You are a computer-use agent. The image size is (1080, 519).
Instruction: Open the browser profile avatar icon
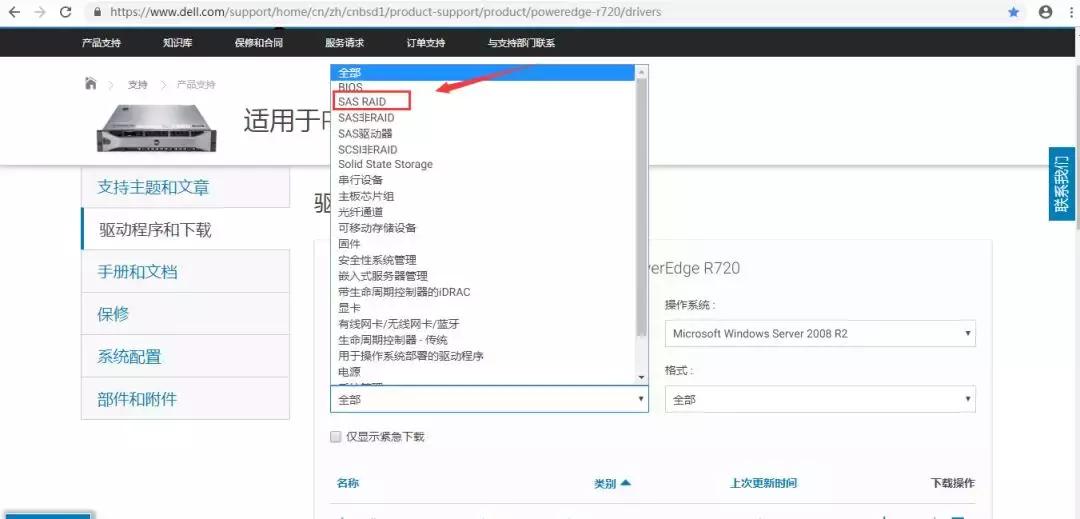pos(1046,12)
